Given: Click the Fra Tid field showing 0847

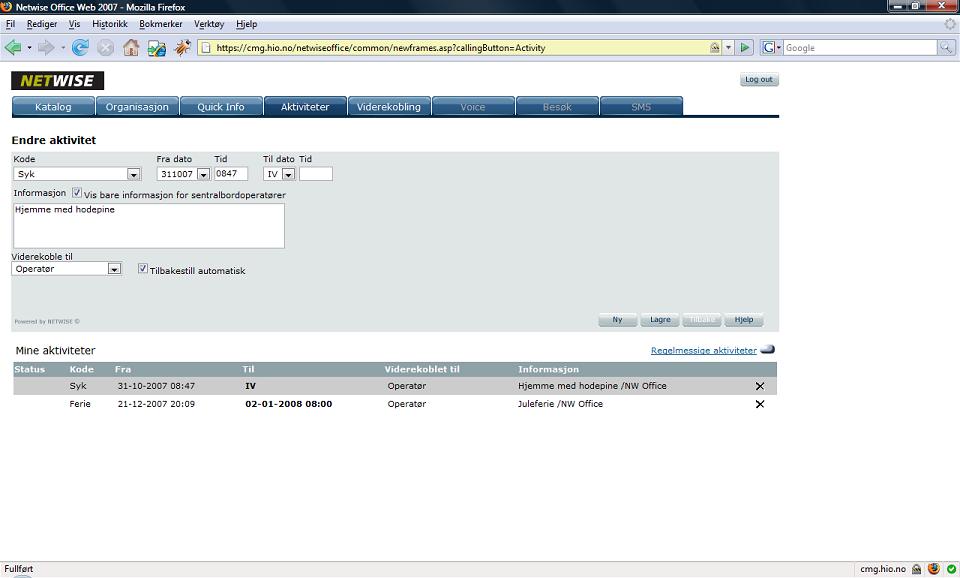Looking at the screenshot, I should [x=231, y=174].
